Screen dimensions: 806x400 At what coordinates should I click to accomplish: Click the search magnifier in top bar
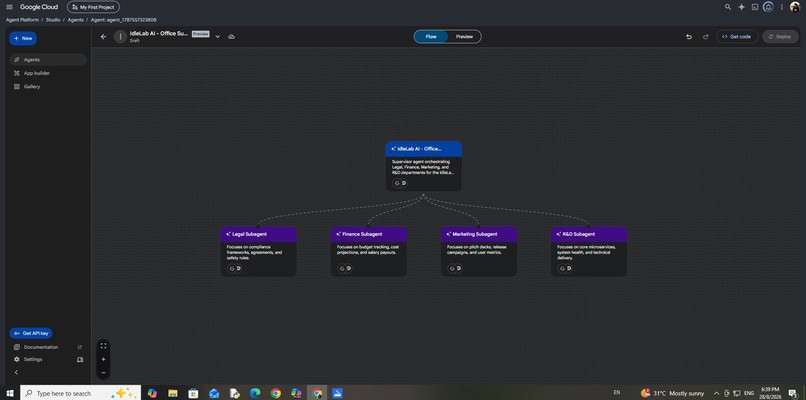[727, 7]
